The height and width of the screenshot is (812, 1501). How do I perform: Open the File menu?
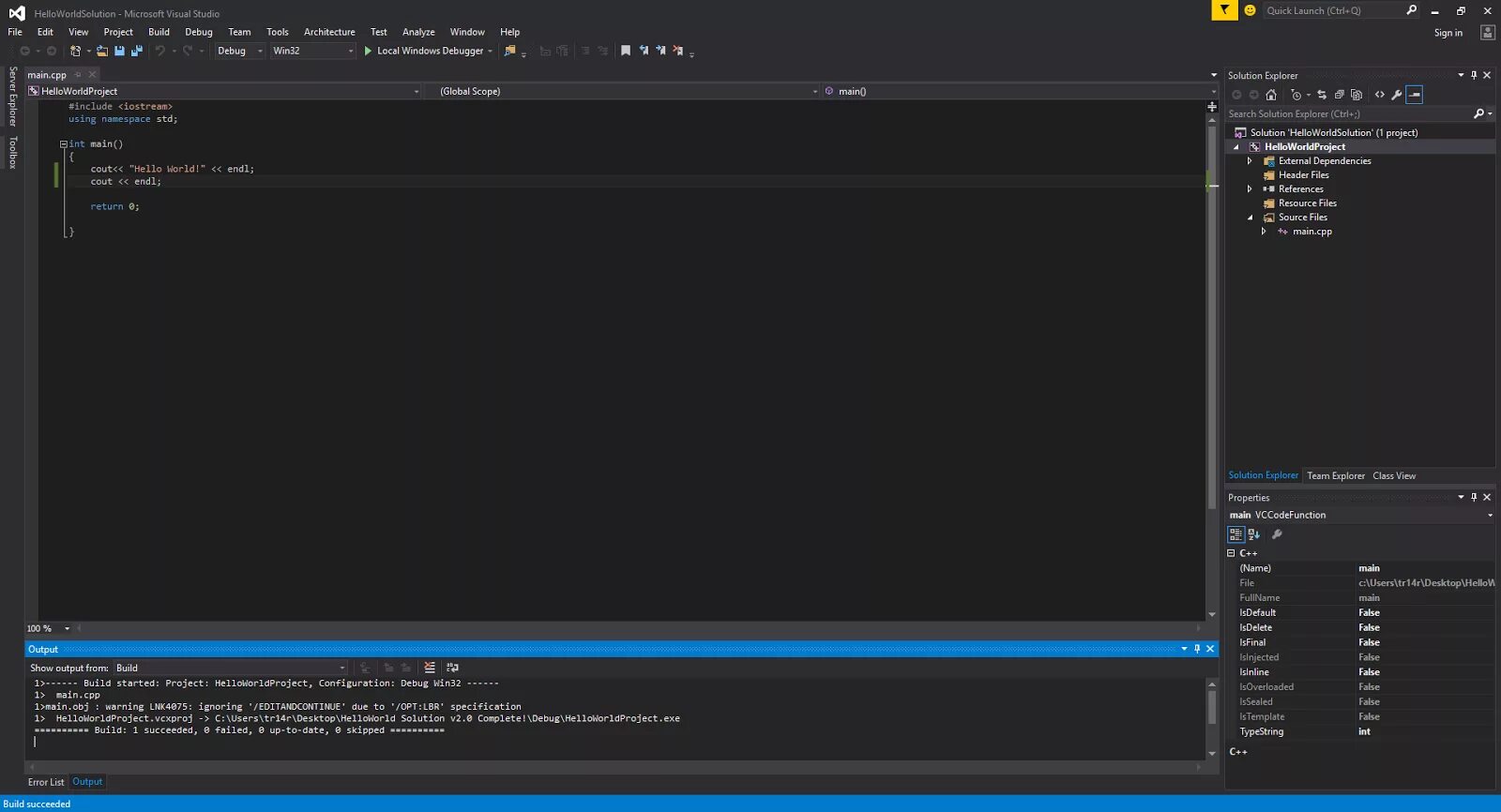15,32
